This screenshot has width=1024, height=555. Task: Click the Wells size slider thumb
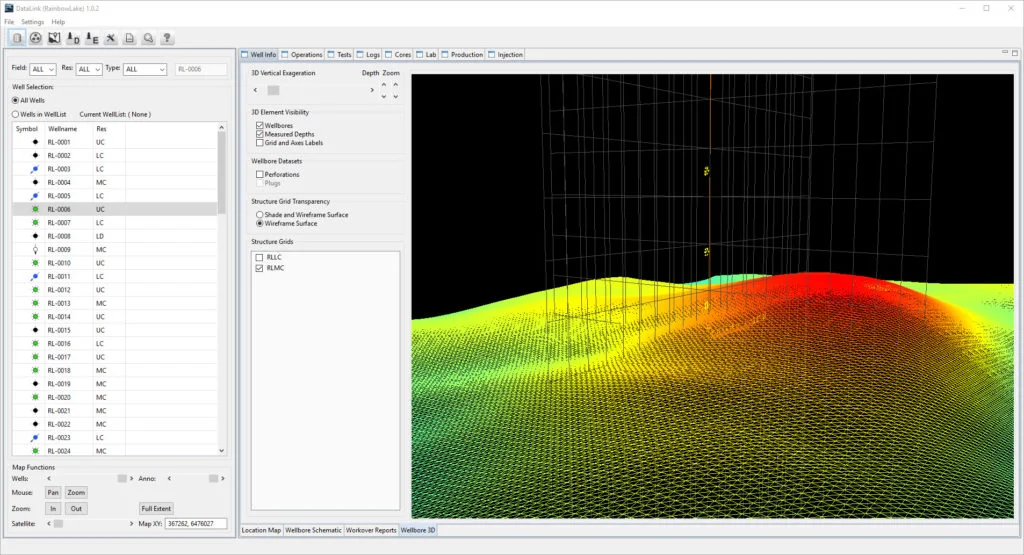[x=122, y=479]
